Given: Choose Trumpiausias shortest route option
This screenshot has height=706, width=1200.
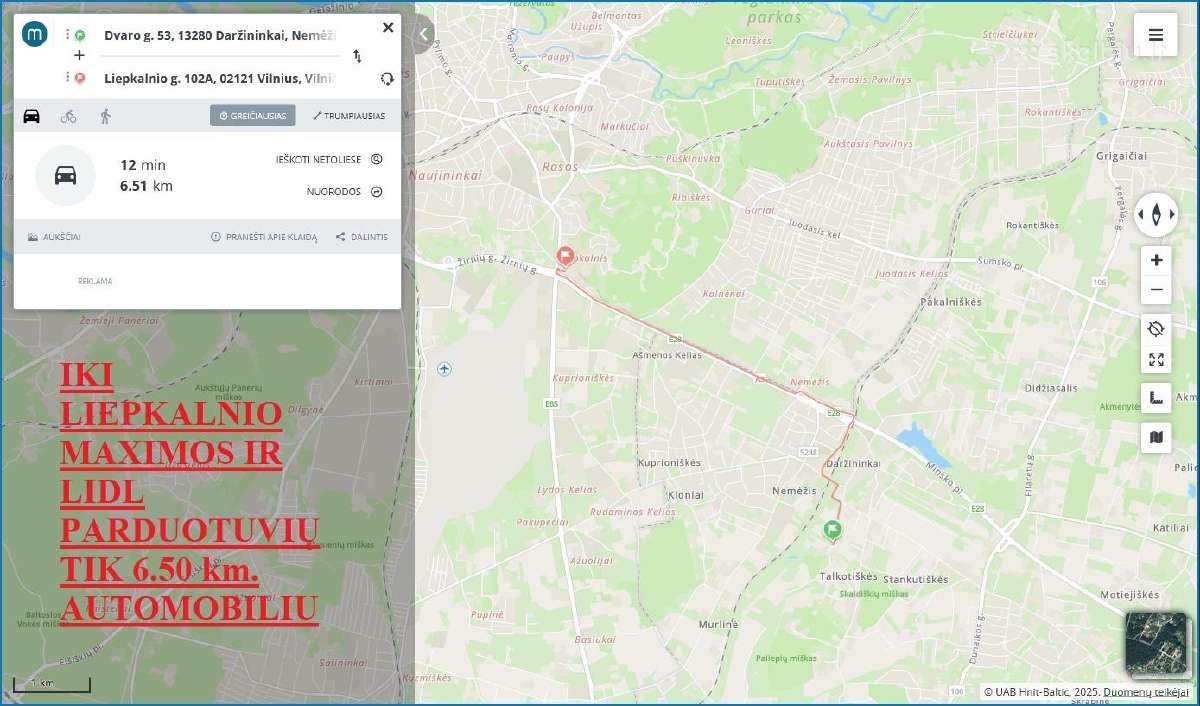Looking at the screenshot, I should (348, 116).
